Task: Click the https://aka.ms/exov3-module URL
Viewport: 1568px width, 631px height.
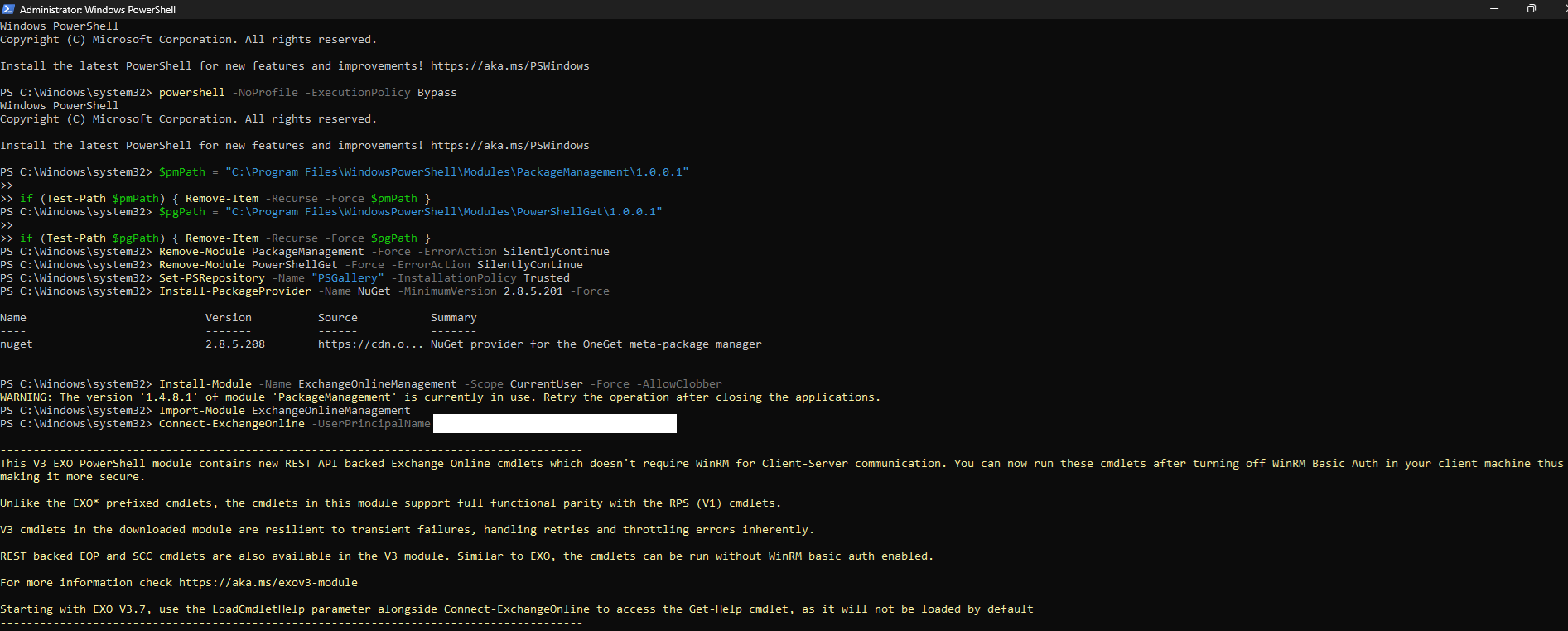Action: (x=268, y=583)
